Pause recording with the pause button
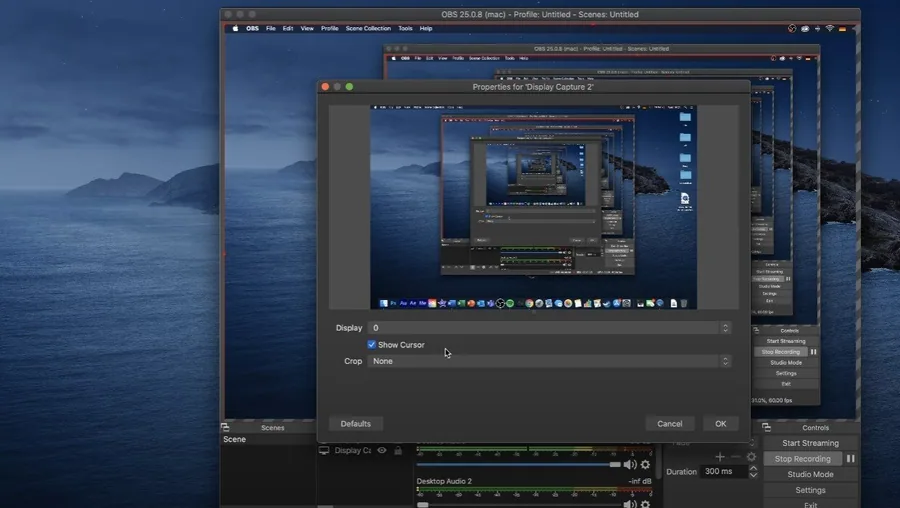 tap(851, 459)
